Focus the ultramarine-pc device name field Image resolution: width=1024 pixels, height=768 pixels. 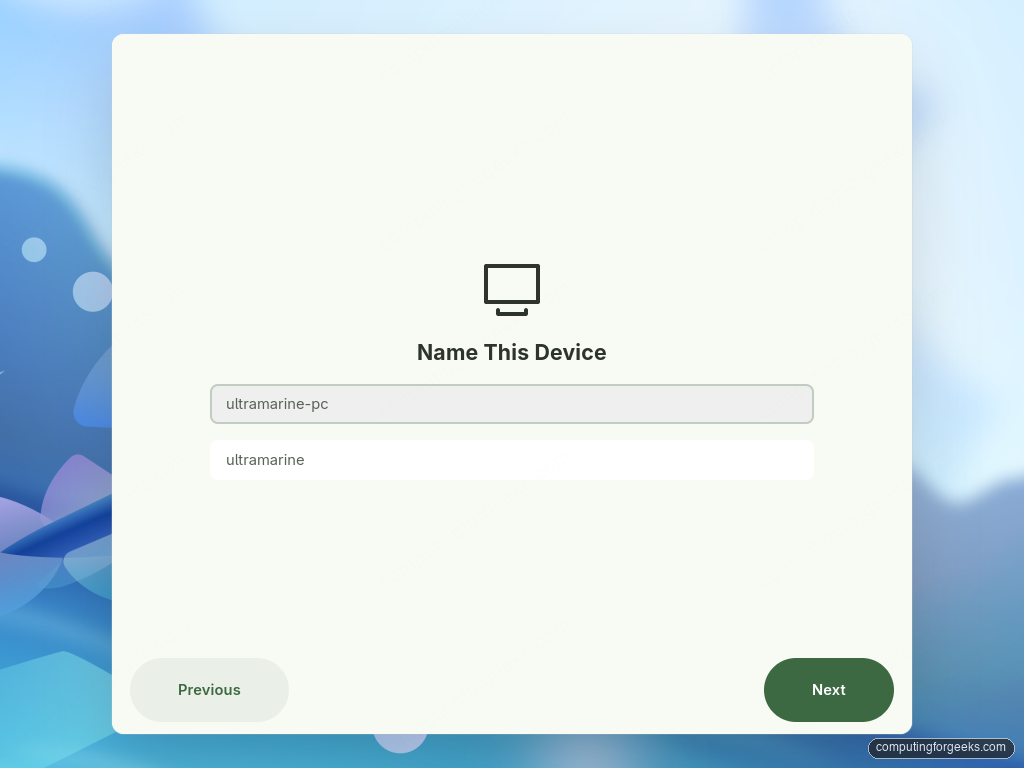[511, 404]
